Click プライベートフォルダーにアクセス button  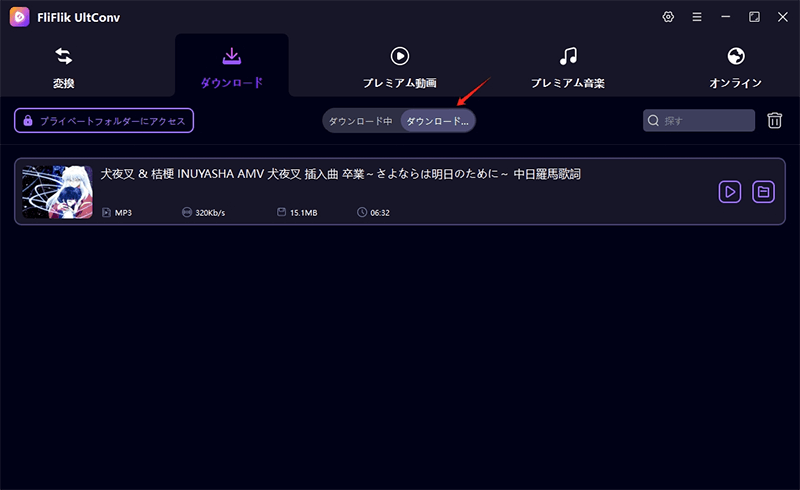tap(104, 120)
